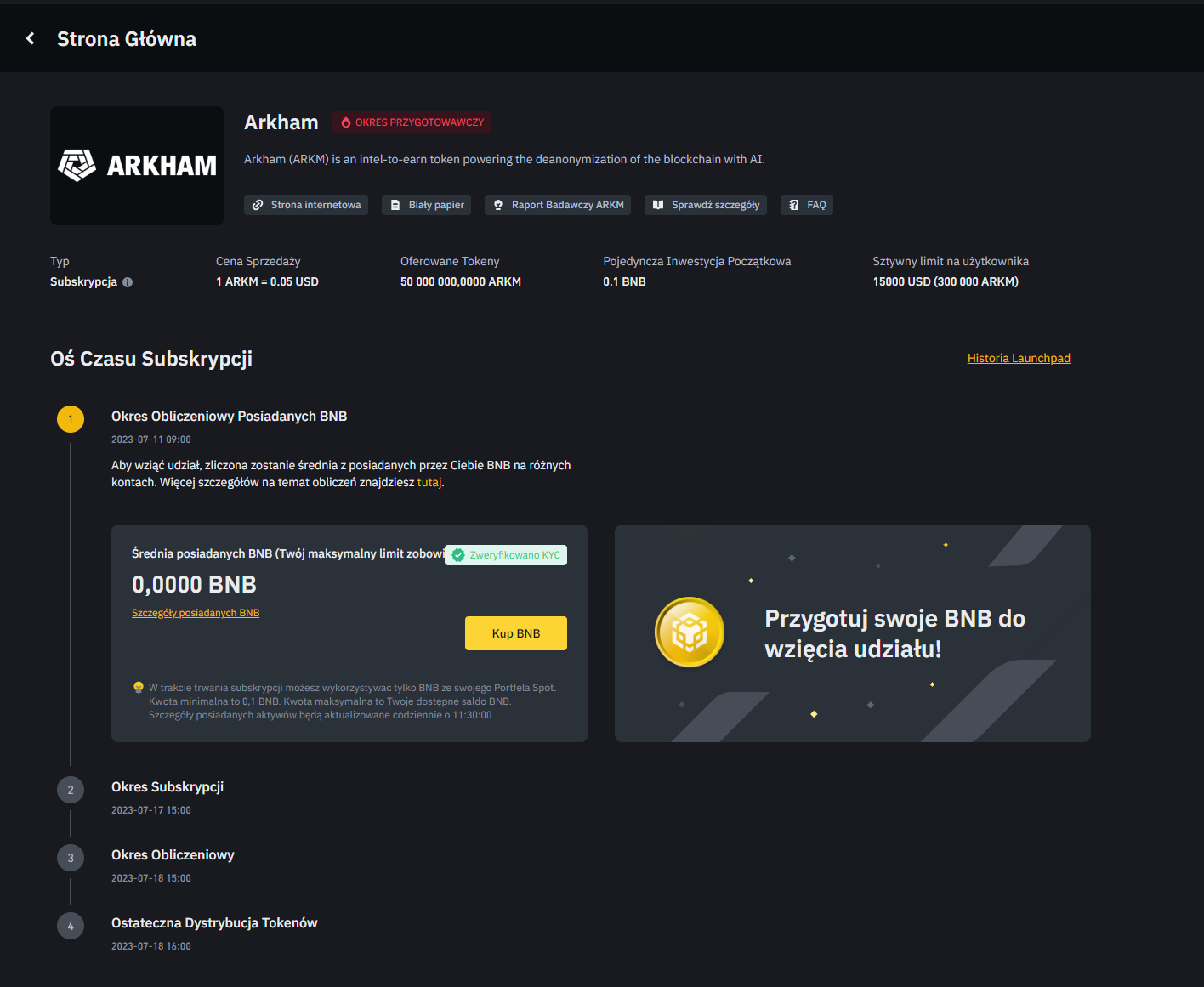This screenshot has width=1204, height=987.
Task: Click the link icon on Strona internetowa
Action: [258, 205]
